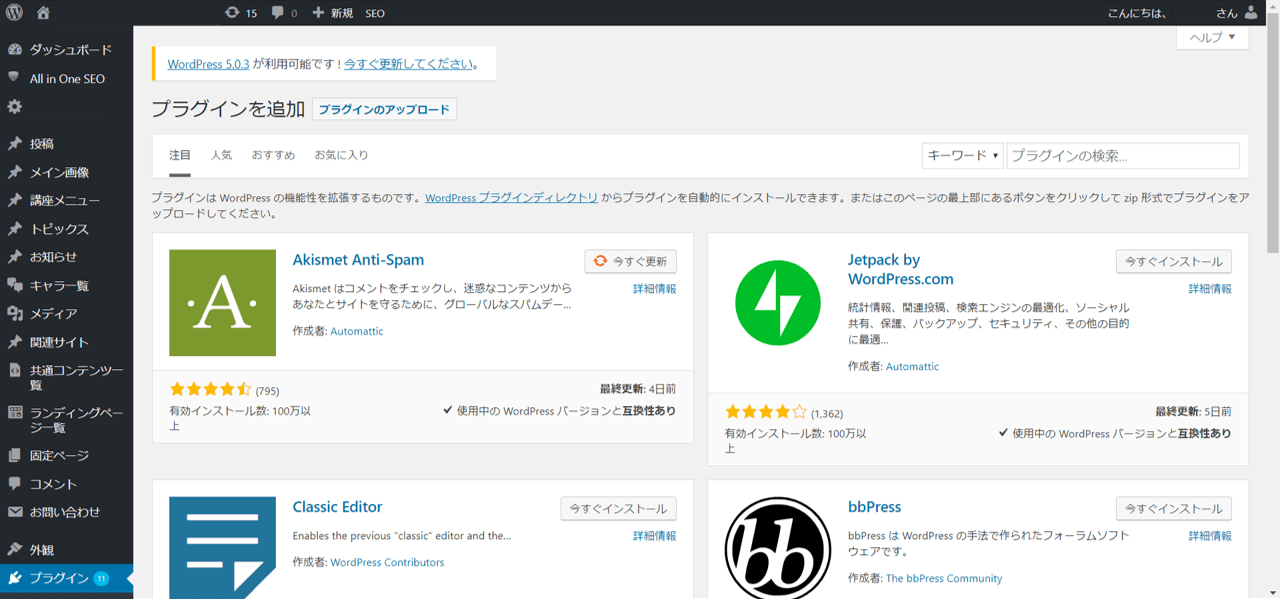This screenshot has height=599, width=1280.
Task: Open メイン画像 via its pin icon
Action: 14,172
